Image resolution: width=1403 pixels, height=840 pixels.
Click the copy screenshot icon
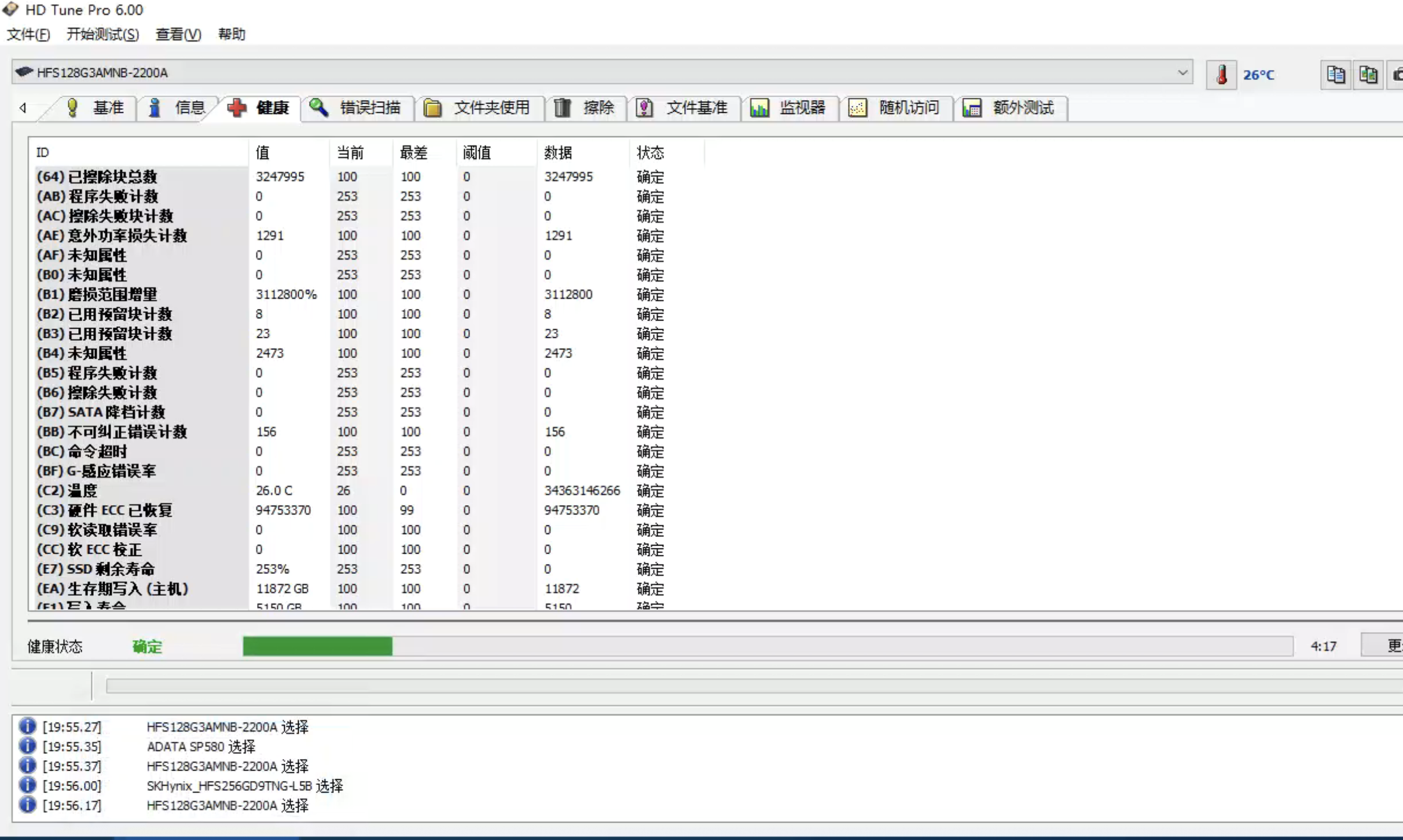pyautogui.click(x=1368, y=75)
